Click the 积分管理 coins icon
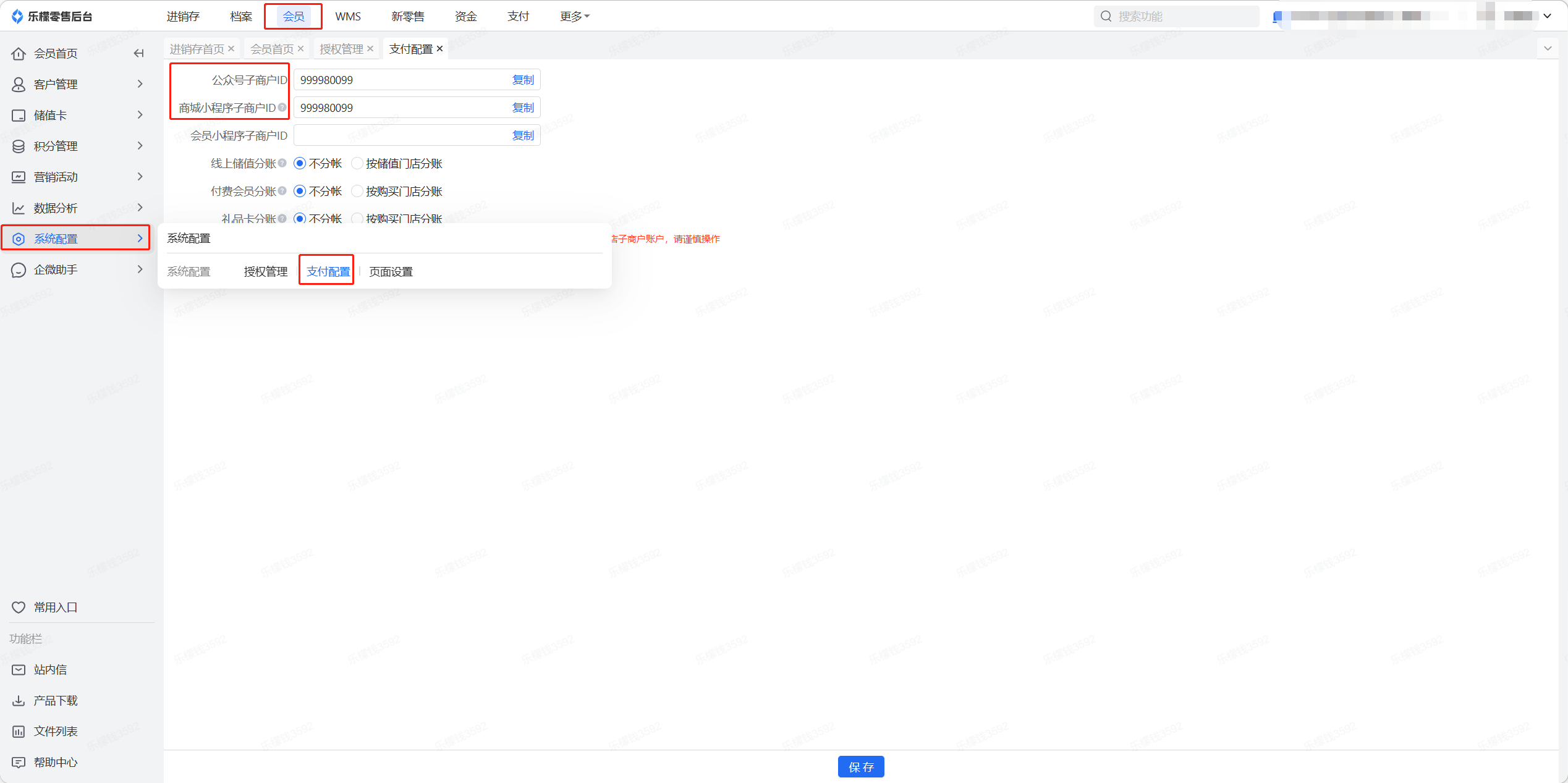 pyautogui.click(x=19, y=146)
